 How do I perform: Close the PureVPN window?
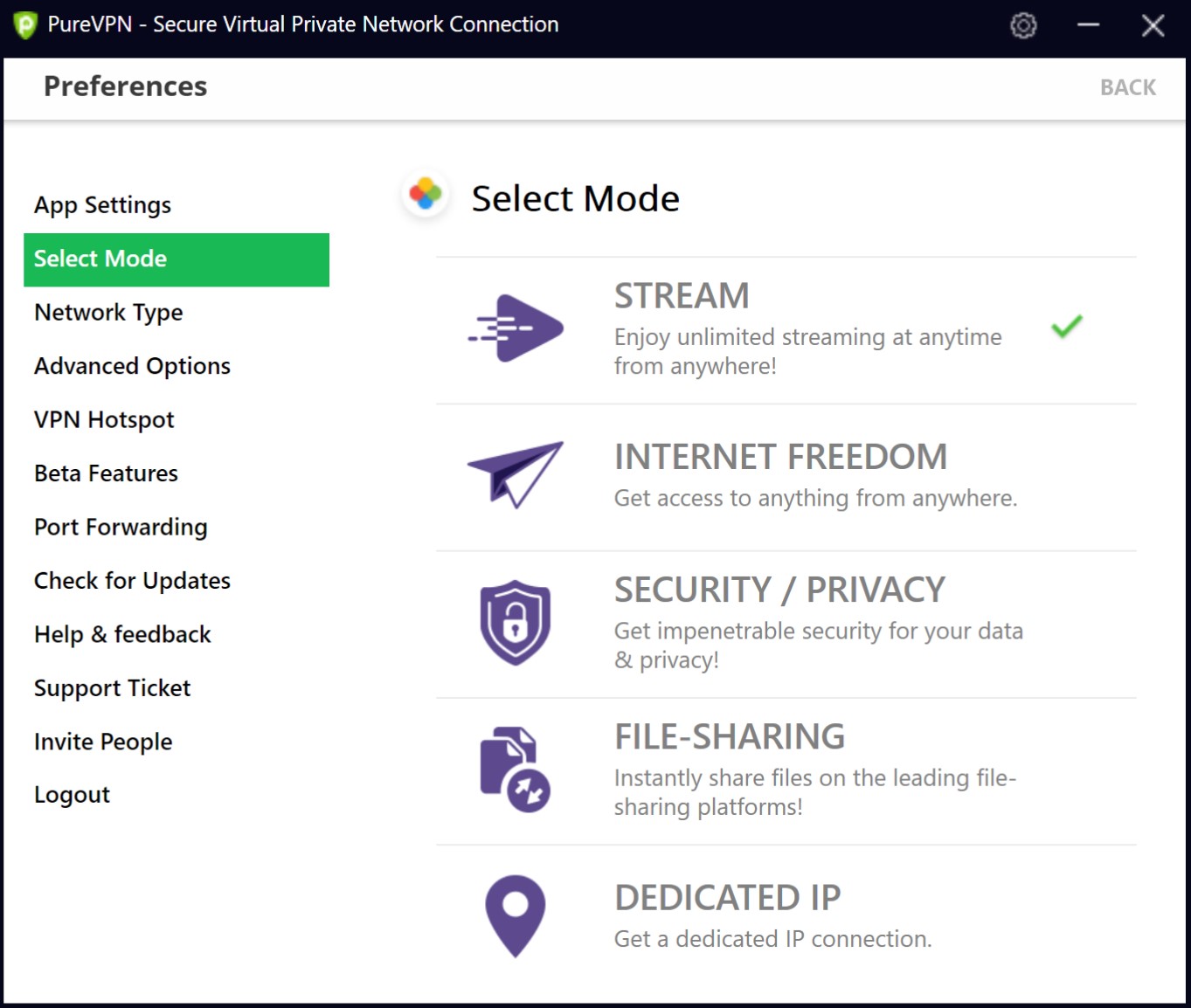click(1153, 25)
